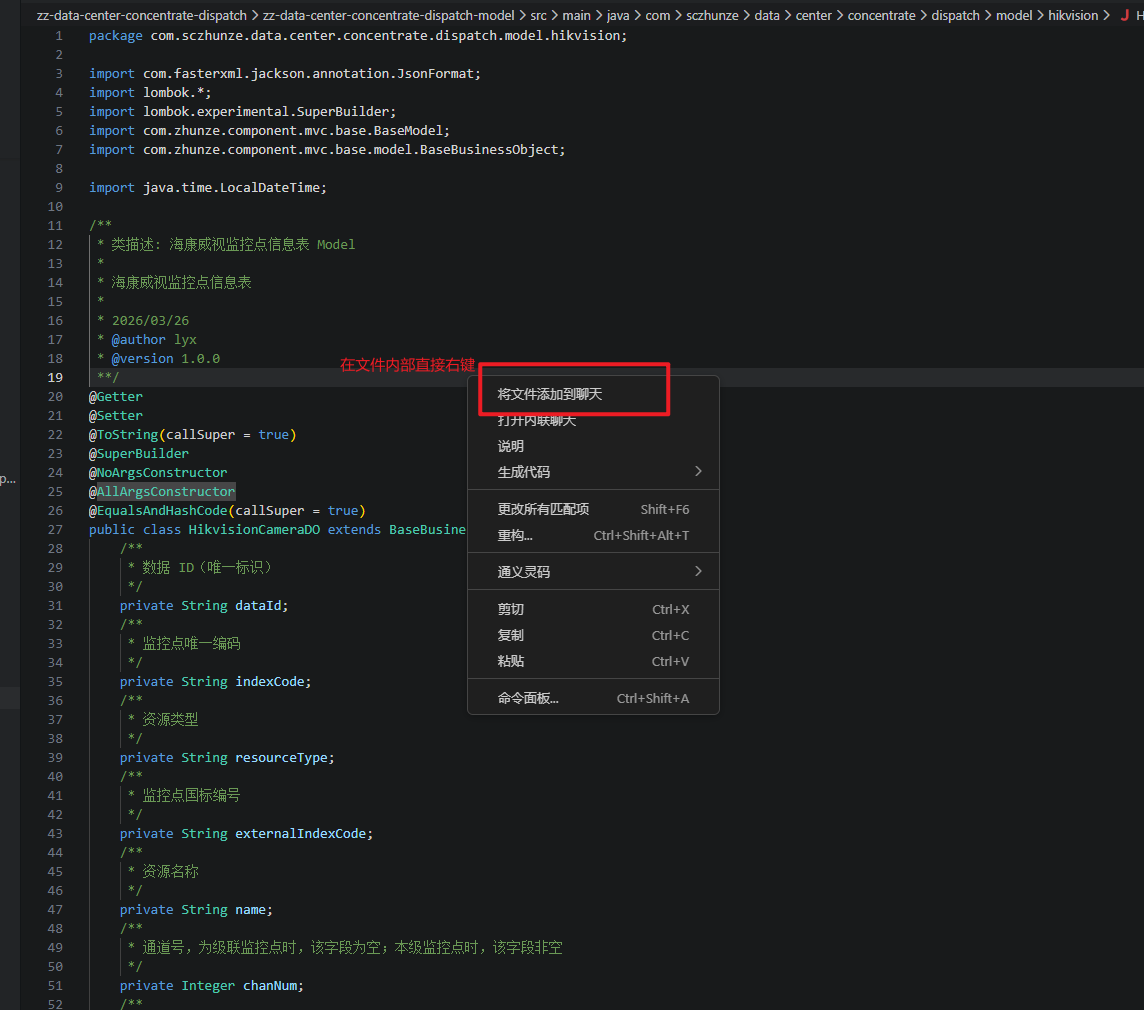Image resolution: width=1144 pixels, height=1010 pixels.
Task: Click the 'hikvision' breadcrumb segment
Action: tap(1072, 15)
